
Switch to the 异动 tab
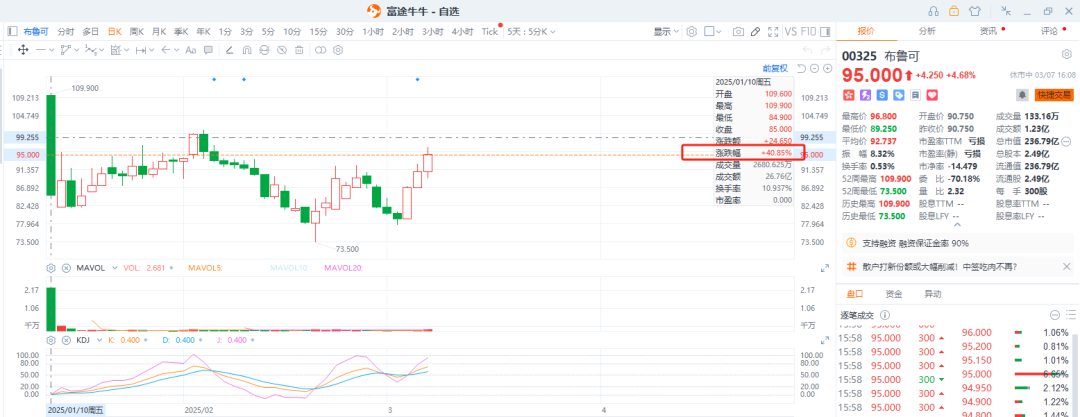click(x=932, y=294)
